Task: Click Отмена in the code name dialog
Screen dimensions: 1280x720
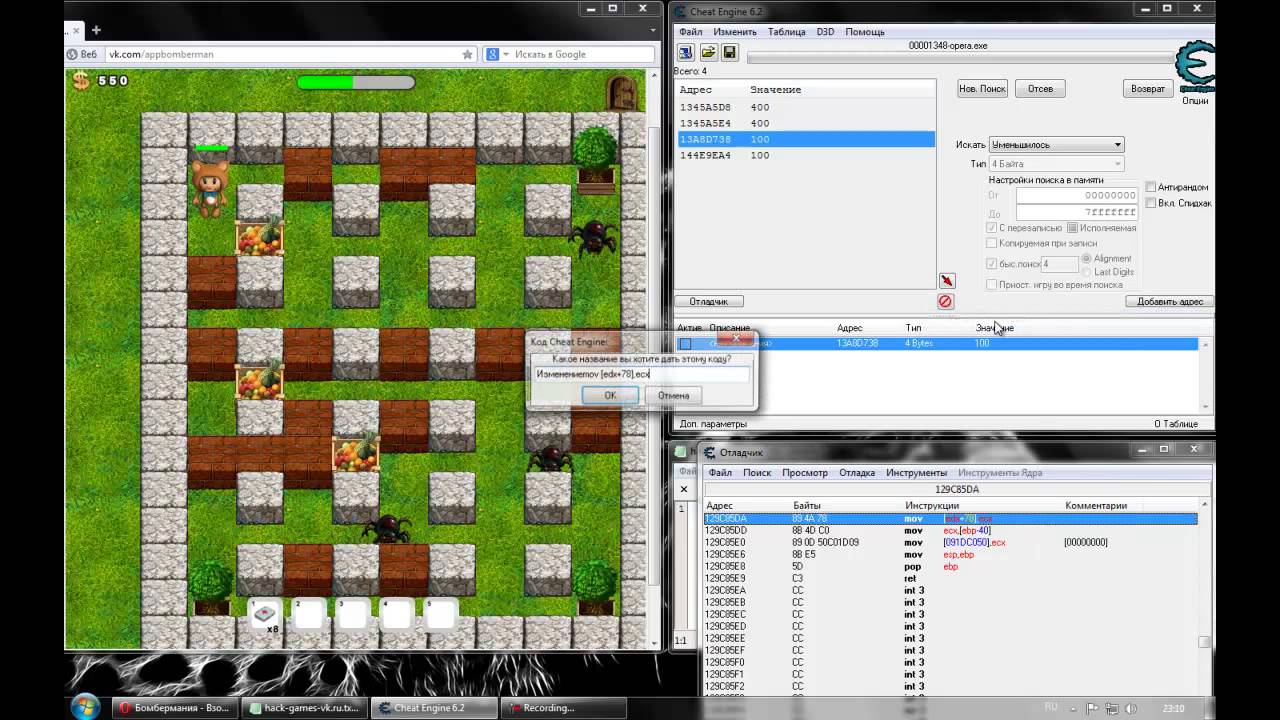Action: [673, 396]
